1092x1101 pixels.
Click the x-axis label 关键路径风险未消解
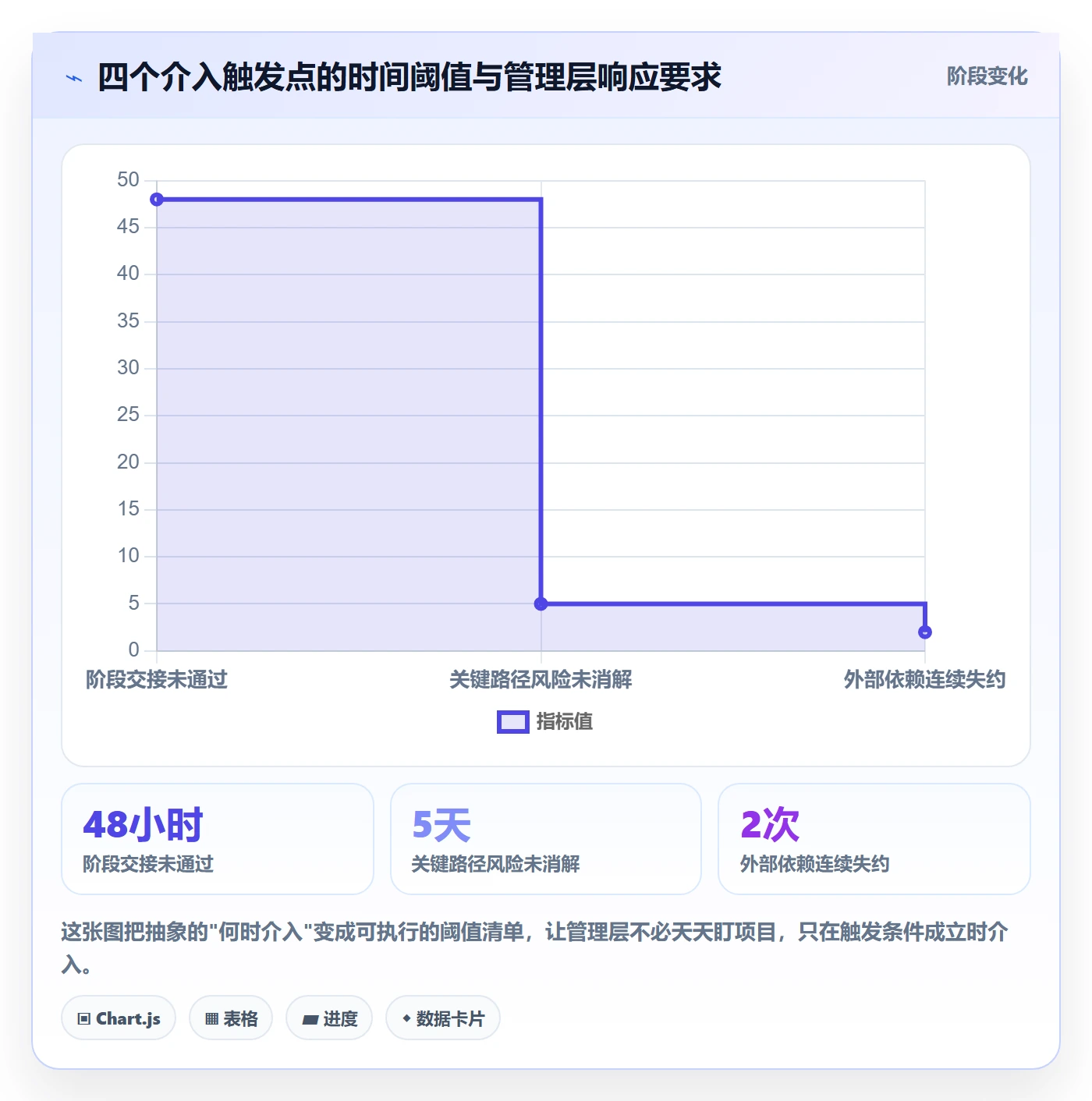(x=541, y=680)
